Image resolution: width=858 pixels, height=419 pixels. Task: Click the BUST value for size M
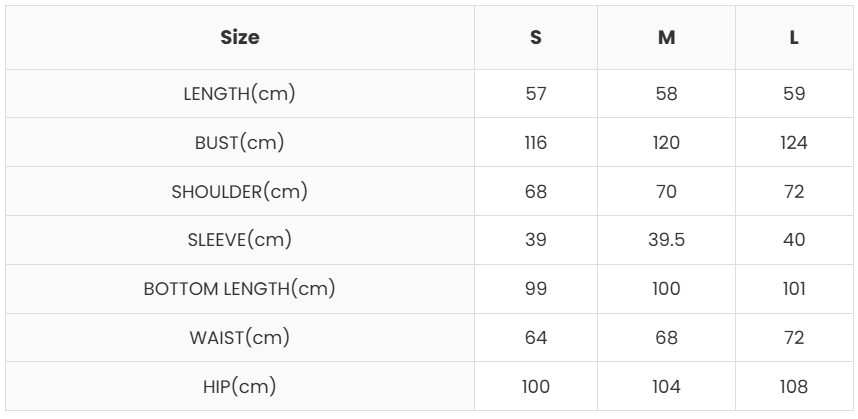pyautogui.click(x=667, y=142)
